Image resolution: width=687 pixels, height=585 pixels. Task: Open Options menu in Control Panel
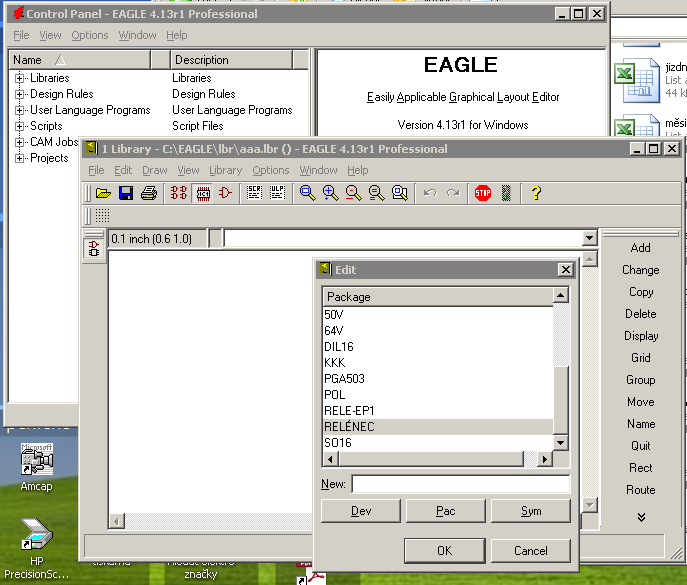[x=90, y=35]
